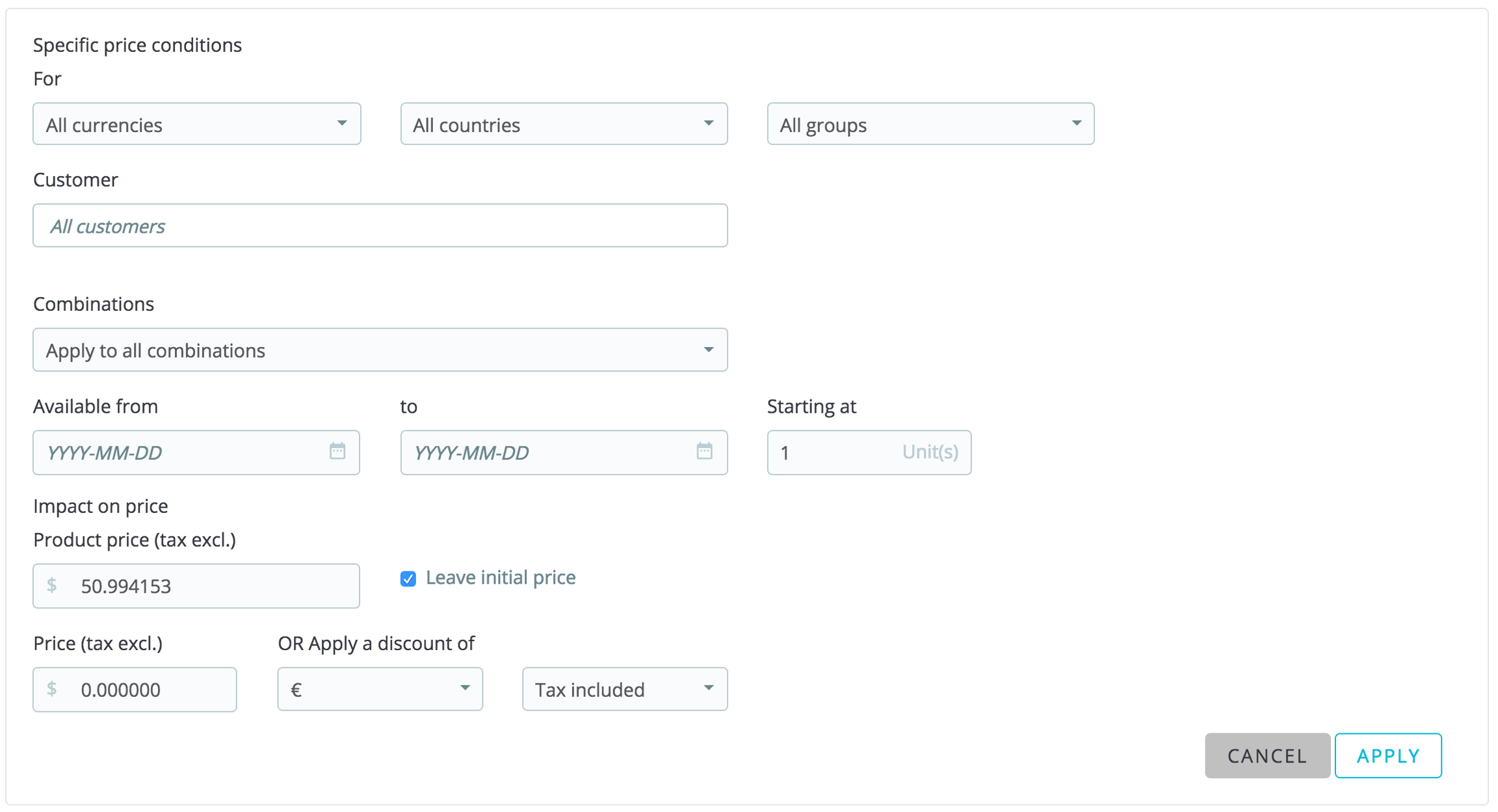
Task: Click the 'to' end date field
Action: tap(546, 452)
